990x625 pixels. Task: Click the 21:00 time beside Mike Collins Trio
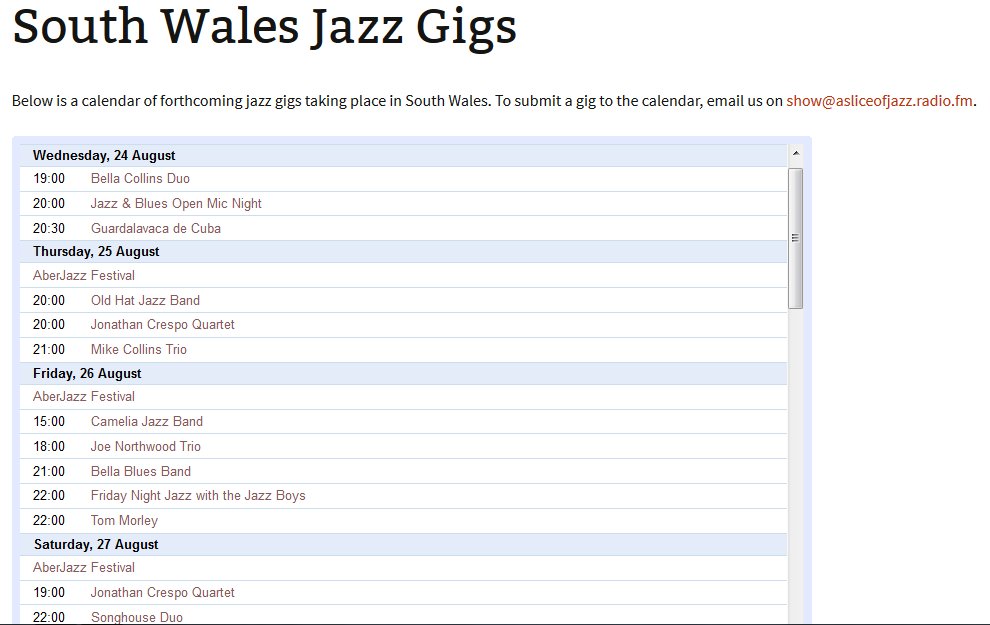coord(49,349)
